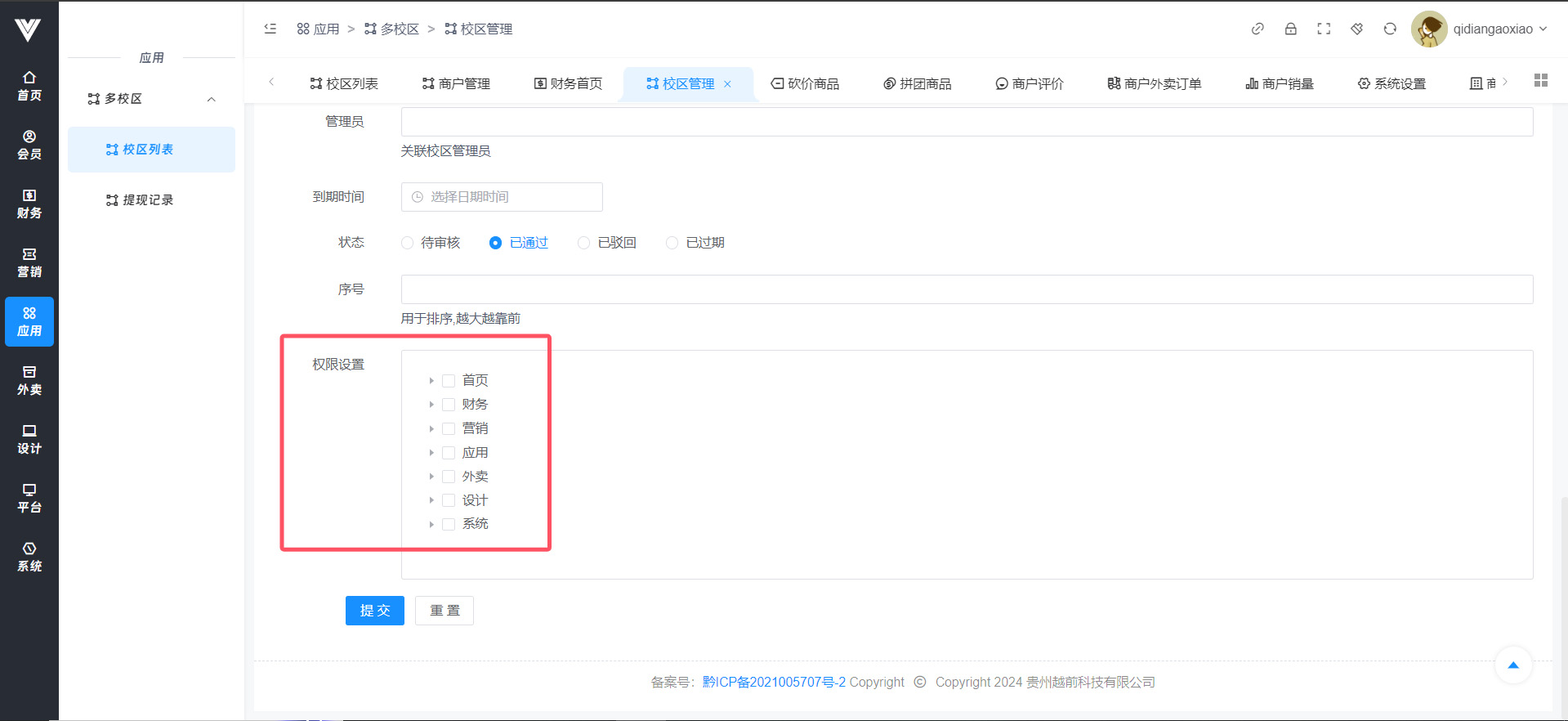Open the 黔ICP备 record number link
This screenshot has height=721, width=1568.
point(773,682)
